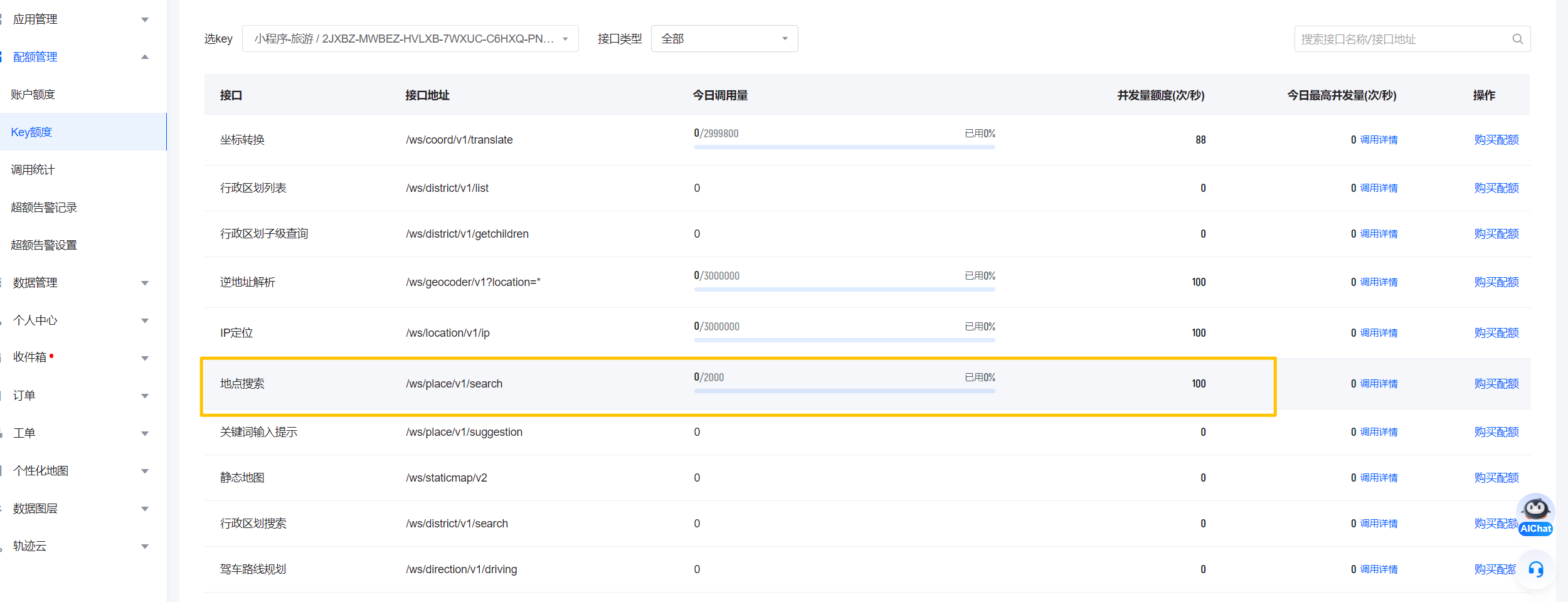Open the key selector dropdown
The image size is (1568, 602).
point(410,39)
